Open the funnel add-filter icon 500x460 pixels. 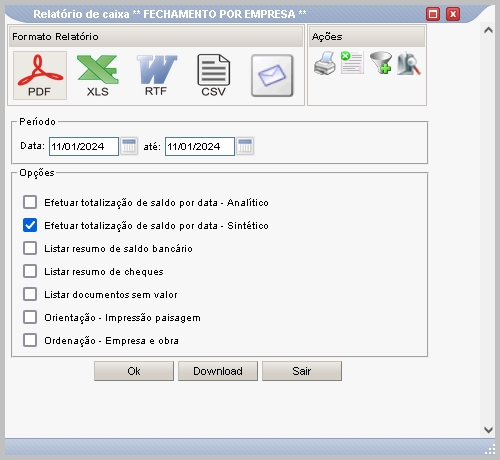tap(381, 62)
